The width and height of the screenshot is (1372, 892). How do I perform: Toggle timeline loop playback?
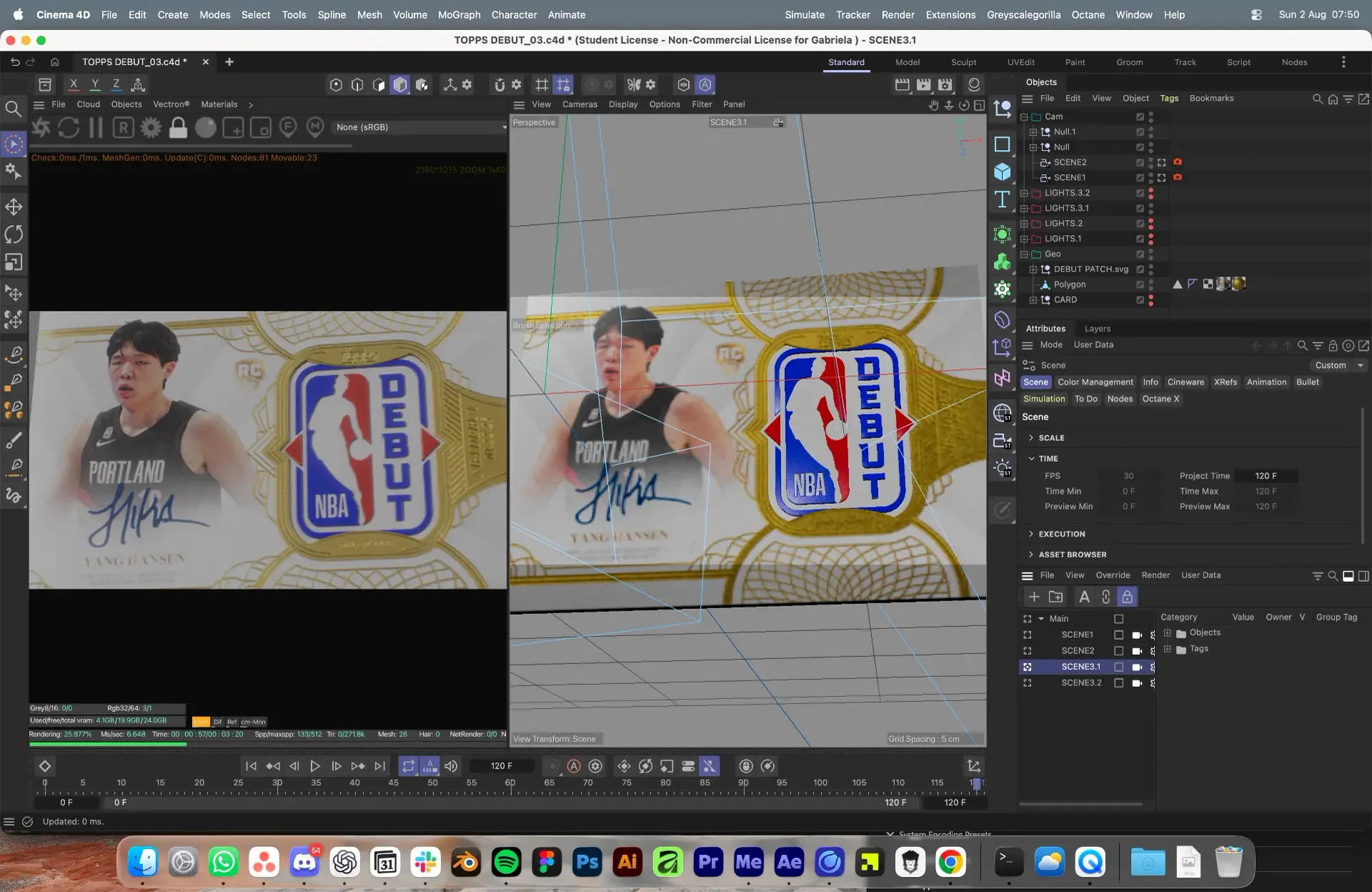[409, 766]
